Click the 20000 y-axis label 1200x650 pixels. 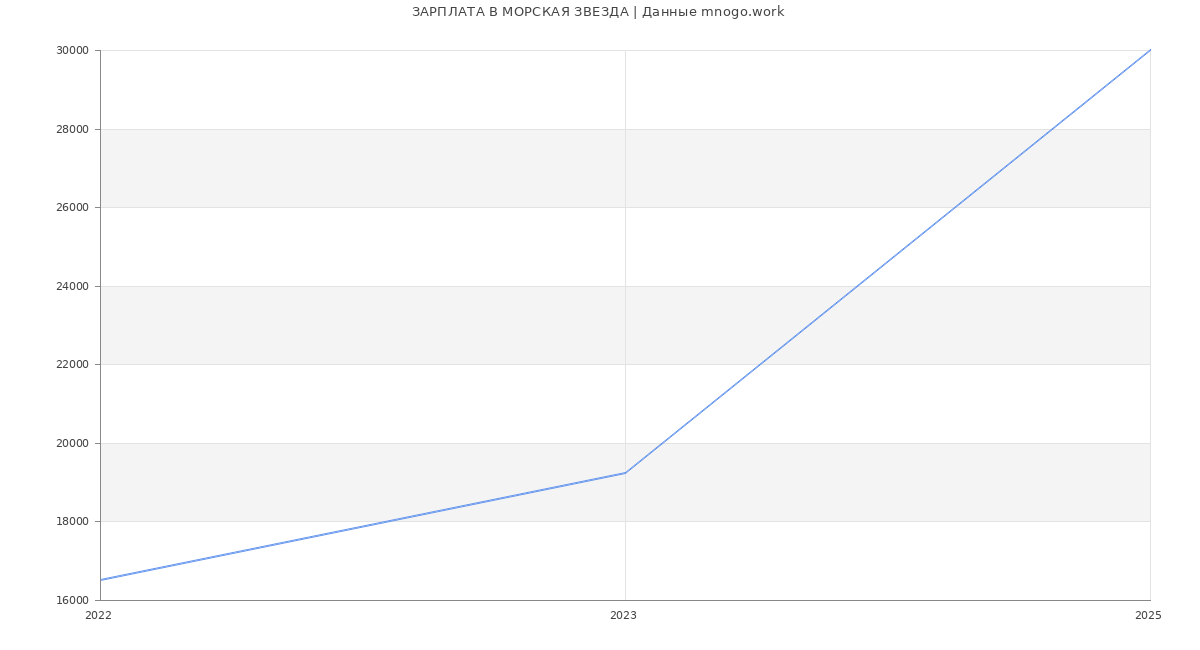(72, 443)
